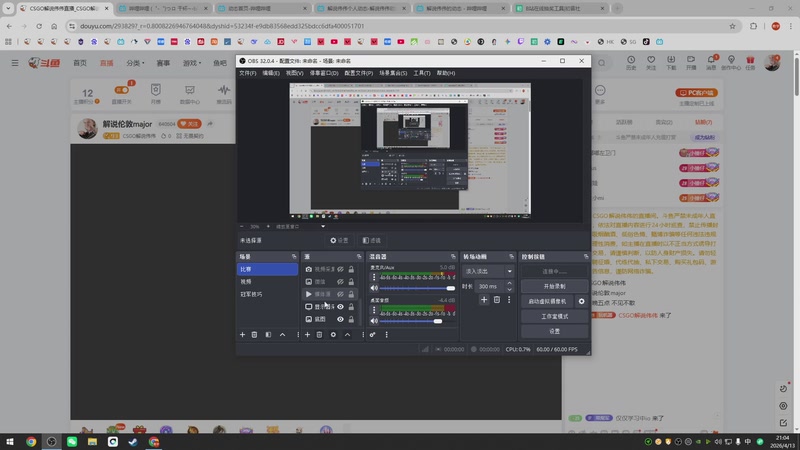Pop out the 控制按钮 dock panel
Screen dimensions: 800x450
pos(586,257)
